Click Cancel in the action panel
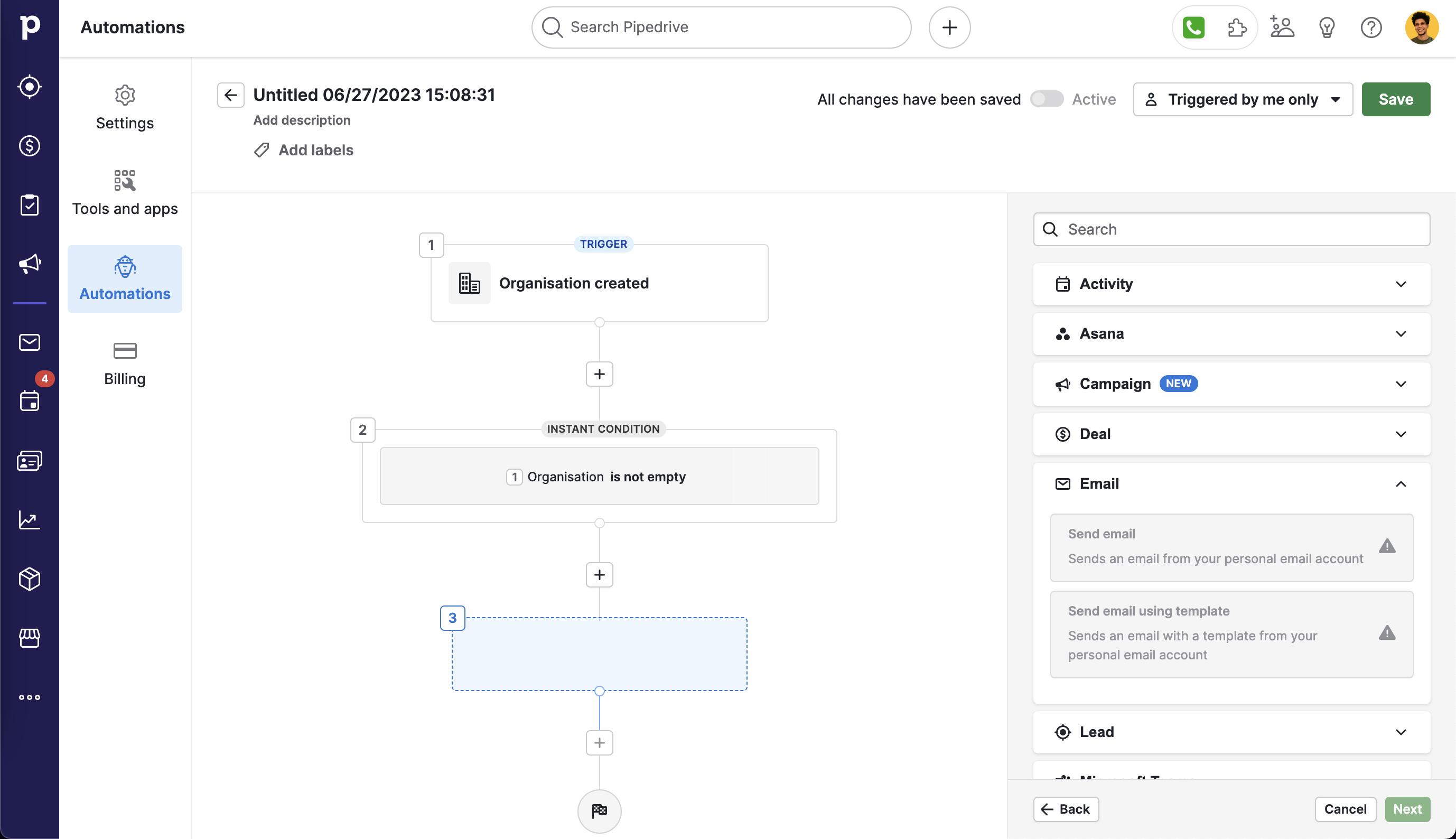 tap(1344, 809)
